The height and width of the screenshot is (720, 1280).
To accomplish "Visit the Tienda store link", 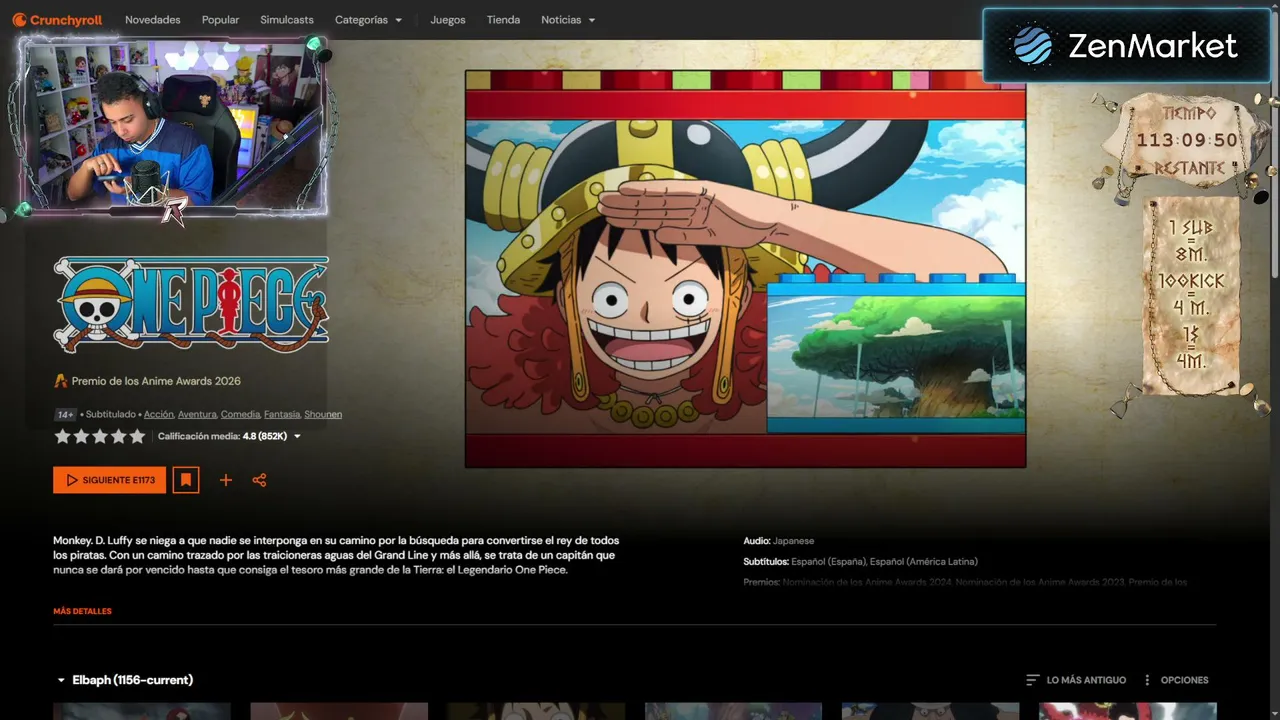I will pos(503,20).
